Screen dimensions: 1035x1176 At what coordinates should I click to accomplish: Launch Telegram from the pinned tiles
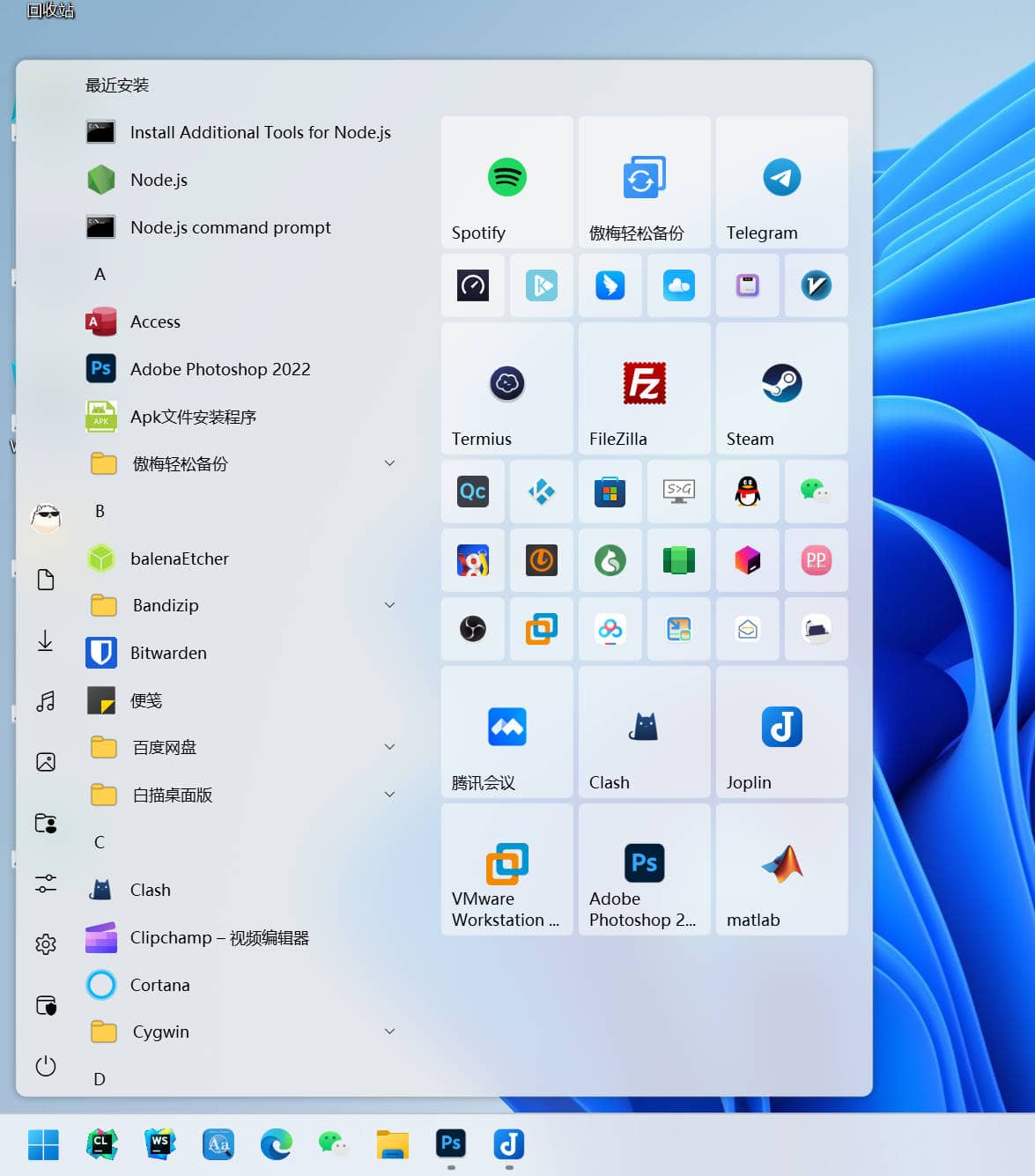point(782,182)
